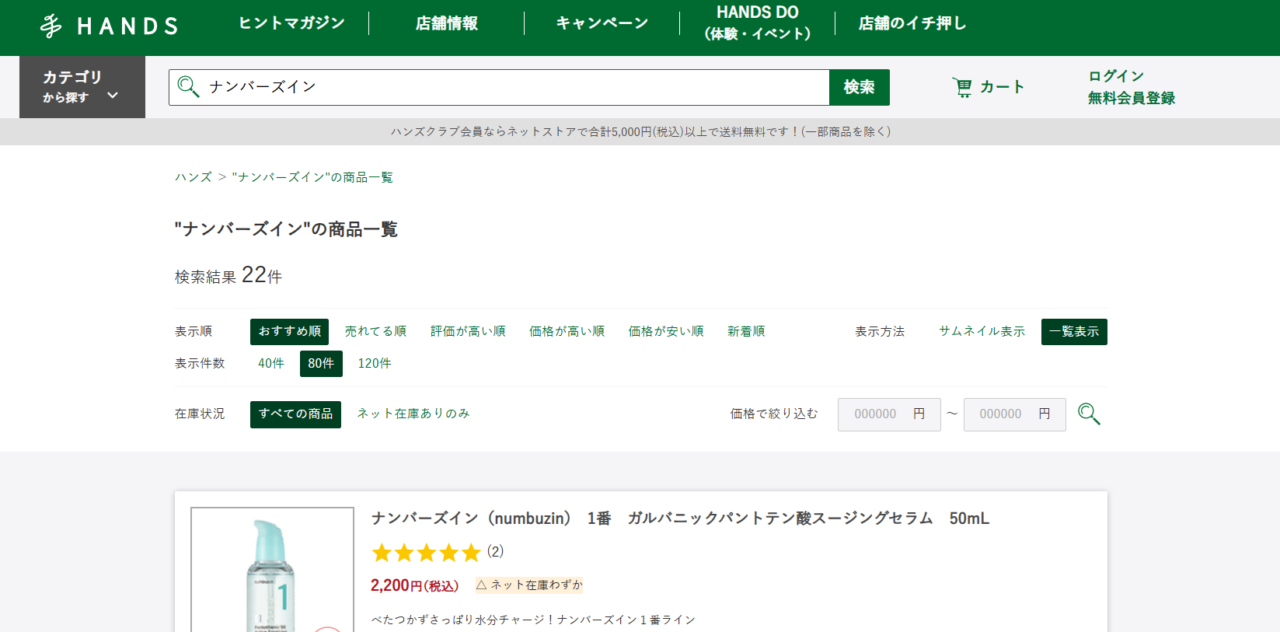Image resolution: width=1280 pixels, height=632 pixels.
Task: Show 80件 per page
Action: [321, 364]
